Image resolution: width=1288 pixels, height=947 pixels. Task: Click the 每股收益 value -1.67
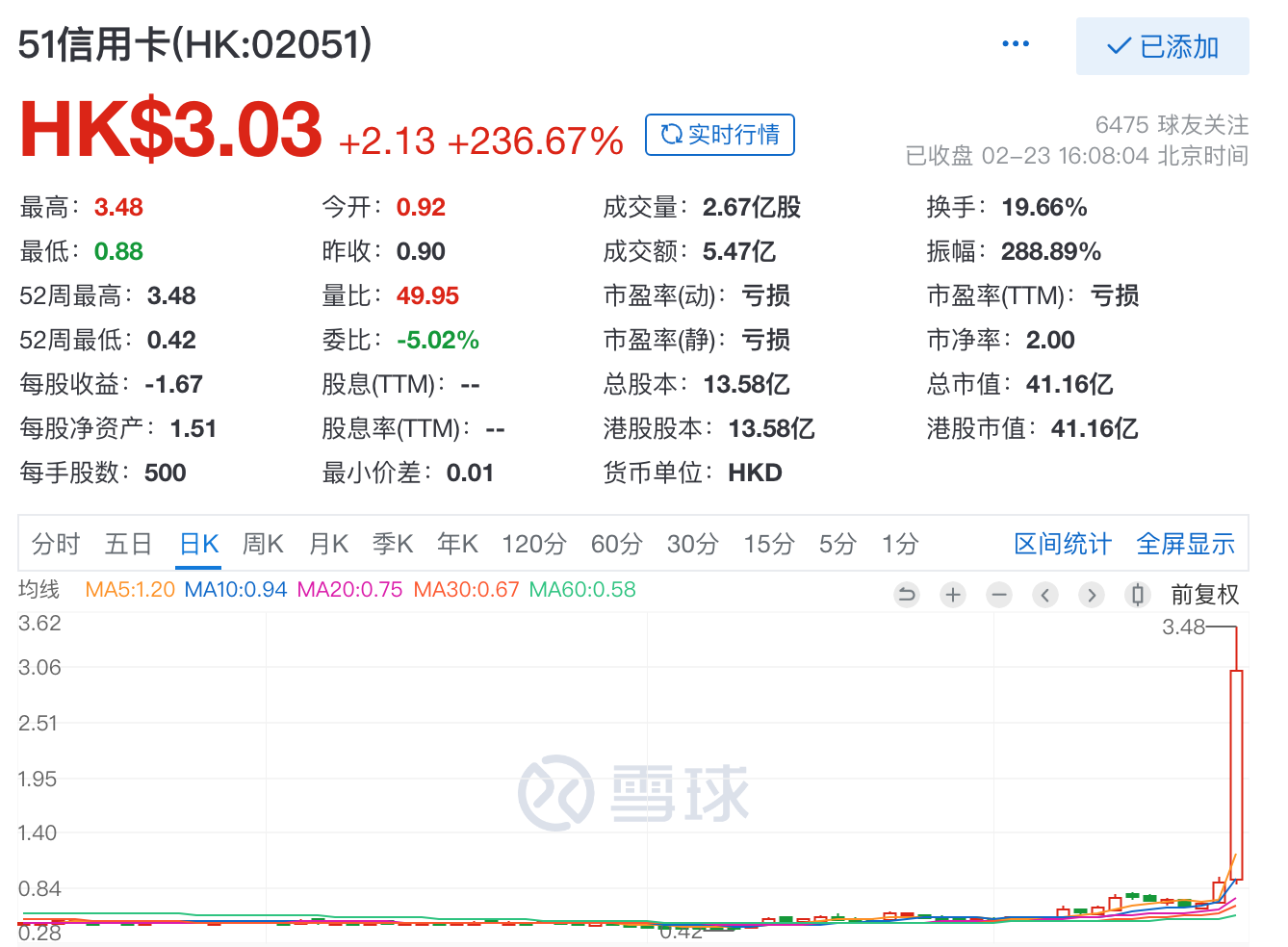pos(174,384)
